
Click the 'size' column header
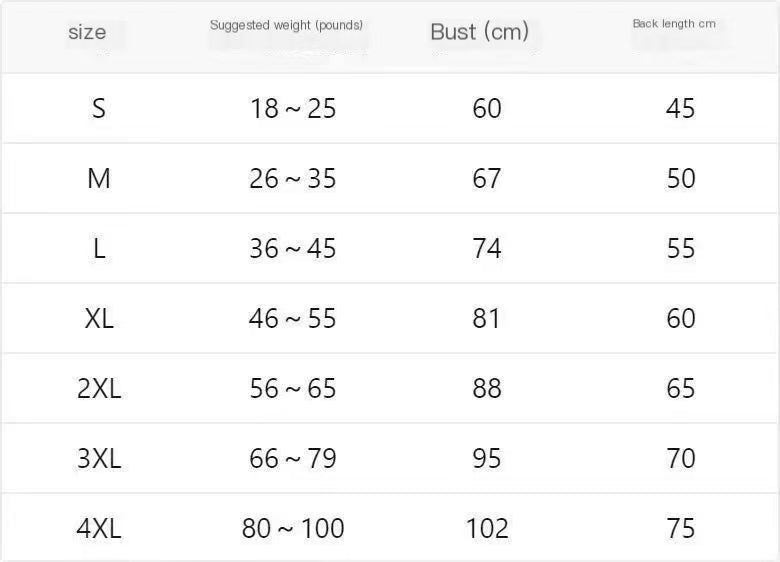(87, 32)
